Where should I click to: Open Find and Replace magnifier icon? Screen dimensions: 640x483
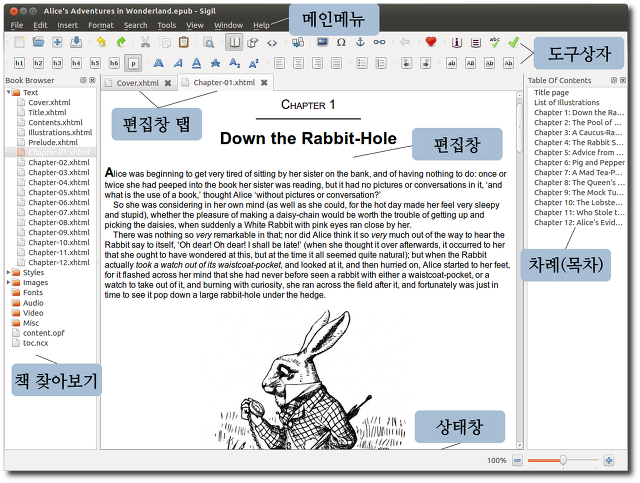209,42
